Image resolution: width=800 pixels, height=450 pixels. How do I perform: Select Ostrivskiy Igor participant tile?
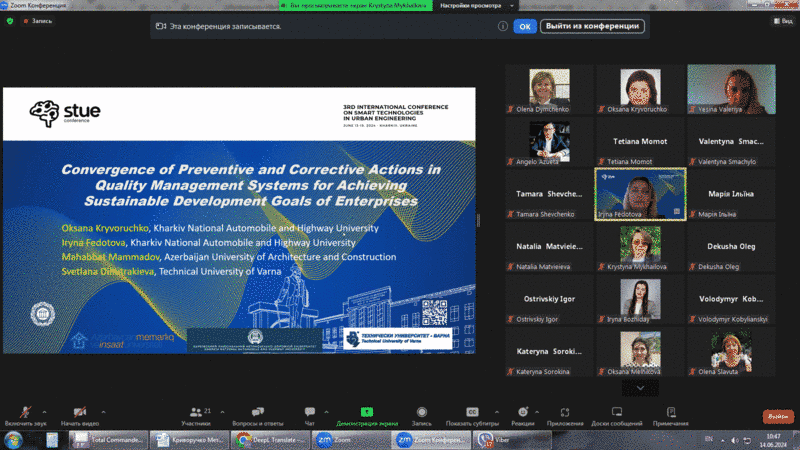click(549, 299)
